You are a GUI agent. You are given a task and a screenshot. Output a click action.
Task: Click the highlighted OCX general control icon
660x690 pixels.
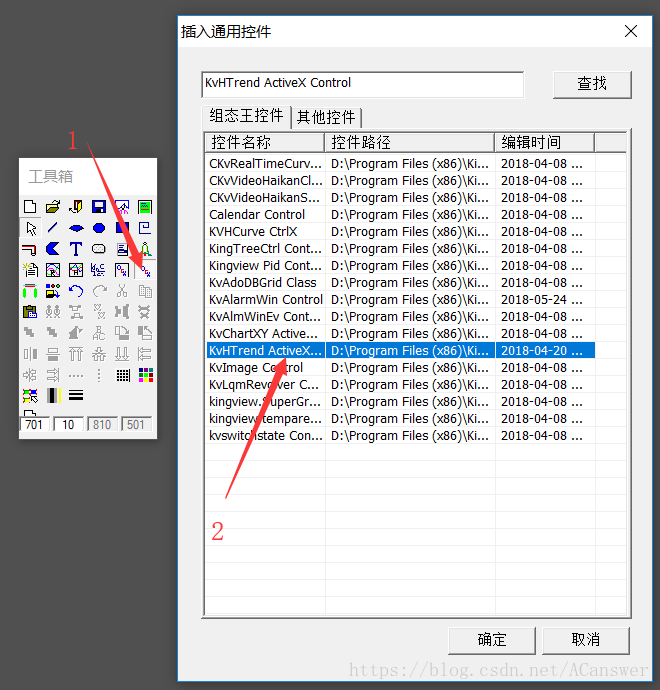[x=145, y=270]
